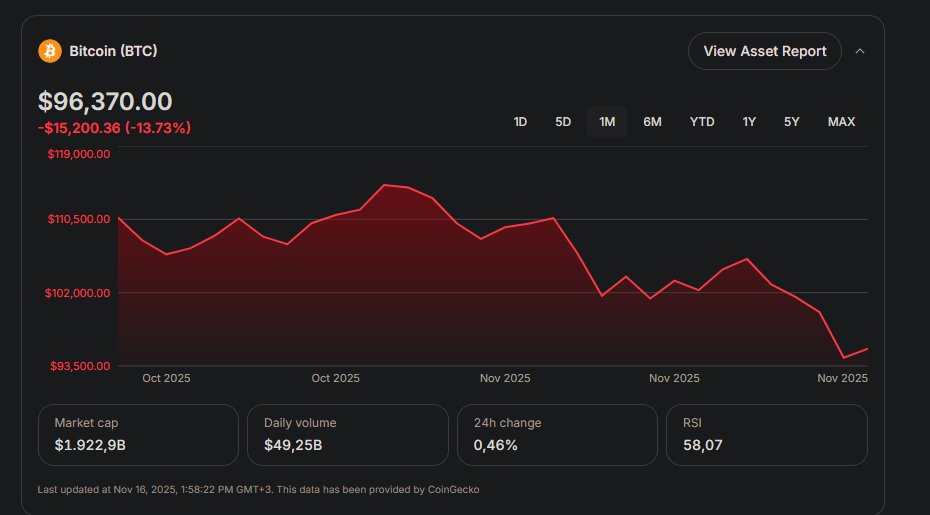Select the 1D time range
The height and width of the screenshot is (515, 930).
pos(520,122)
